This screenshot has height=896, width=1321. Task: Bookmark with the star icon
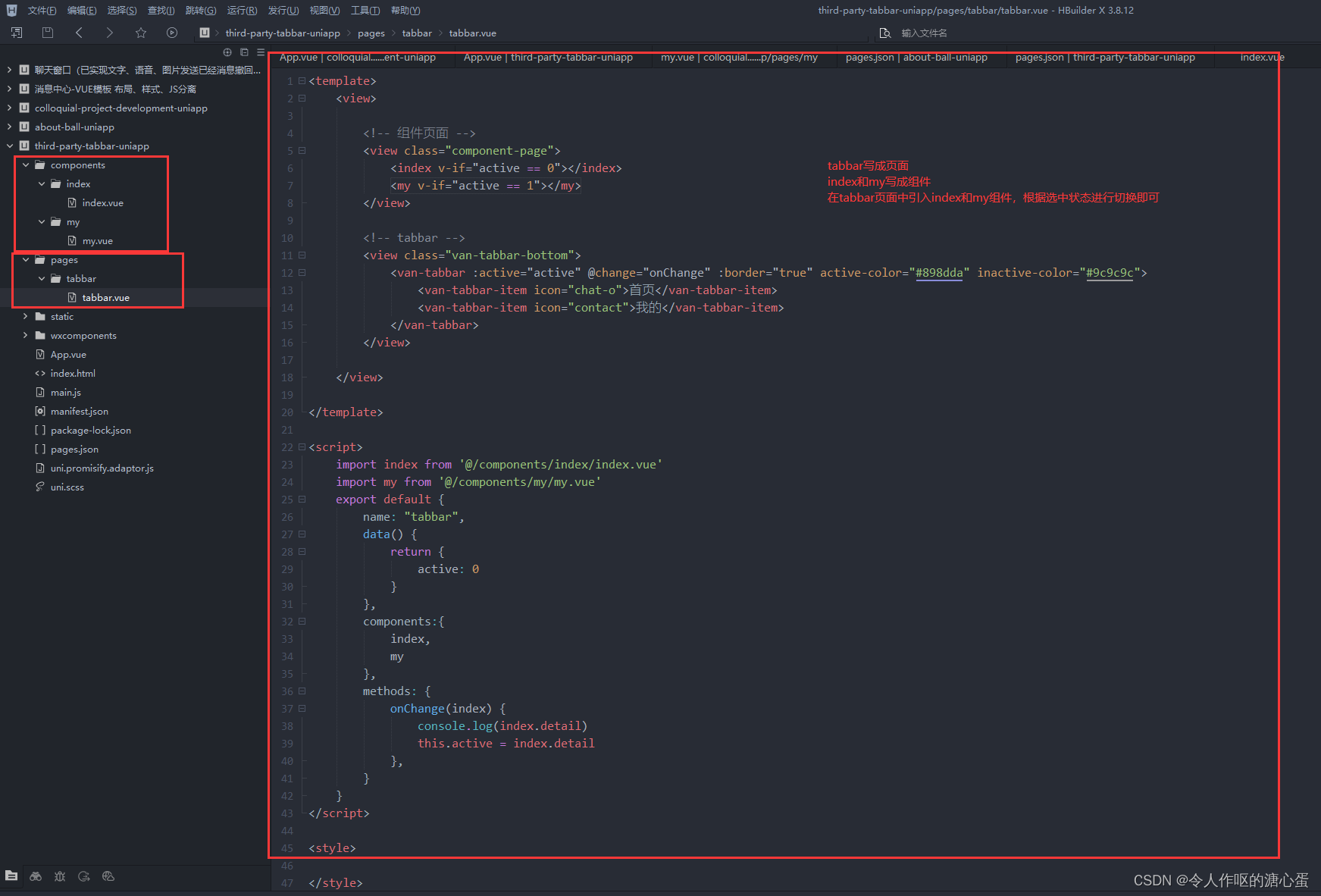coord(141,33)
